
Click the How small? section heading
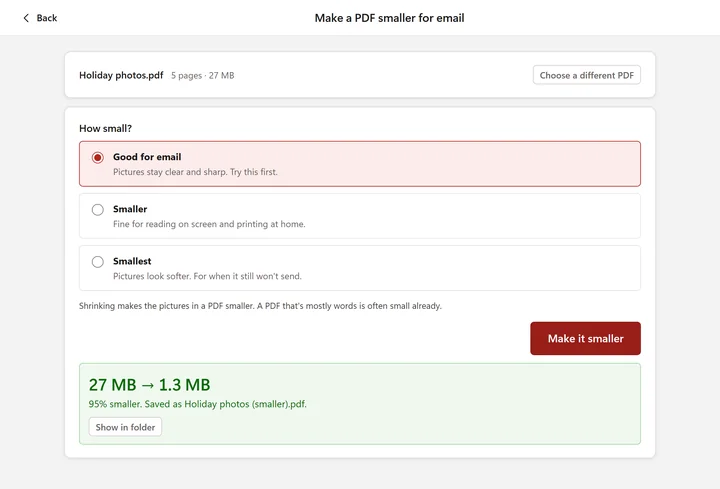tap(105, 129)
